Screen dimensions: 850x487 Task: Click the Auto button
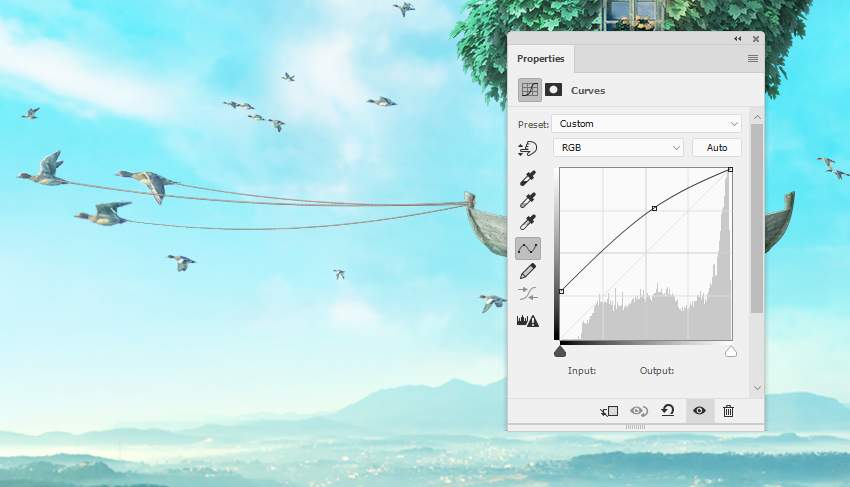click(717, 148)
